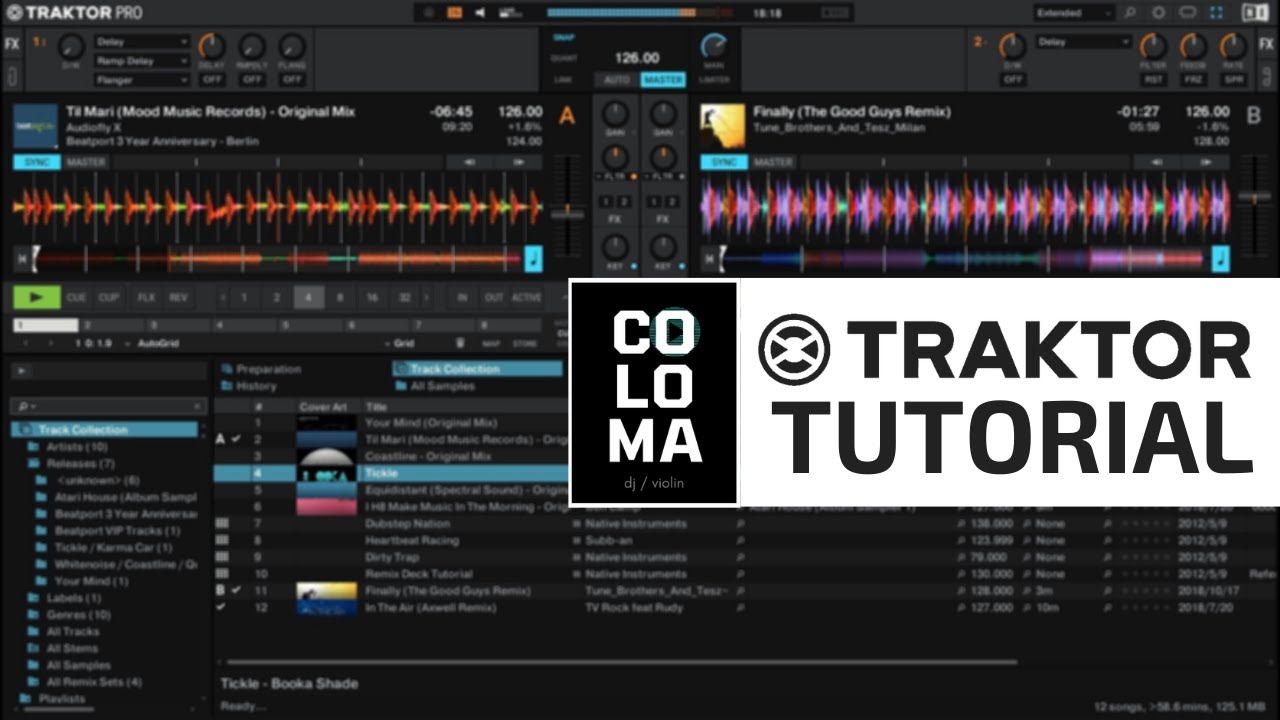Image resolution: width=1280 pixels, height=720 pixels.
Task: Delete grid marker with trash icon
Action: 460,343
